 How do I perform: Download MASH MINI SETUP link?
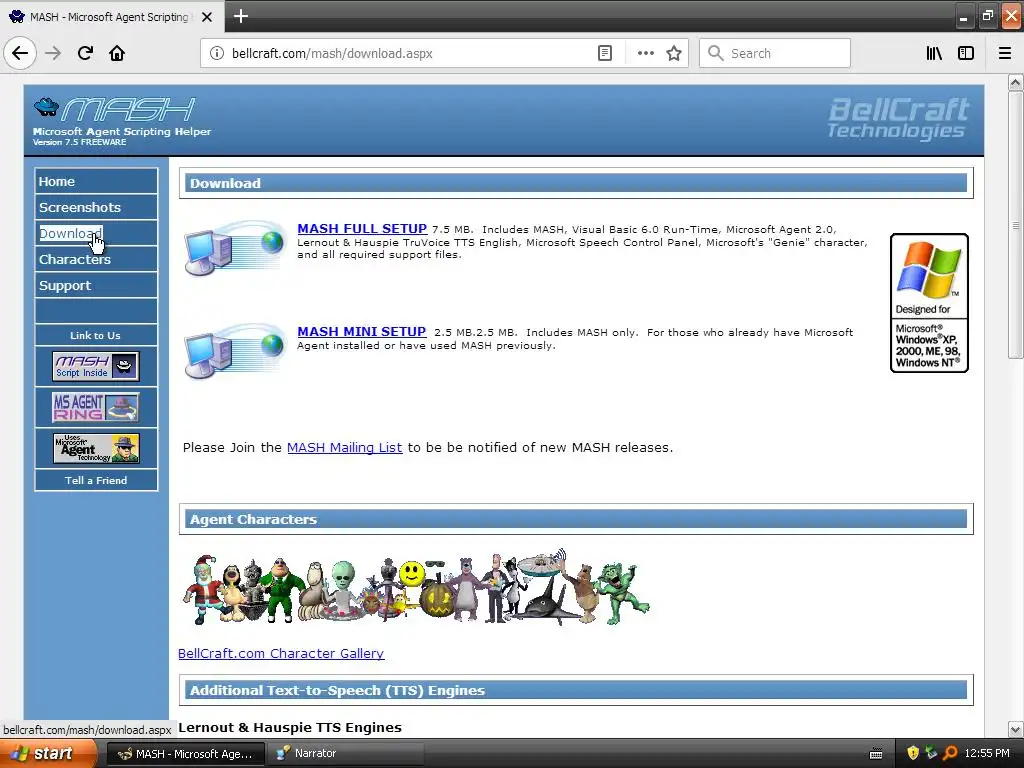361,332
